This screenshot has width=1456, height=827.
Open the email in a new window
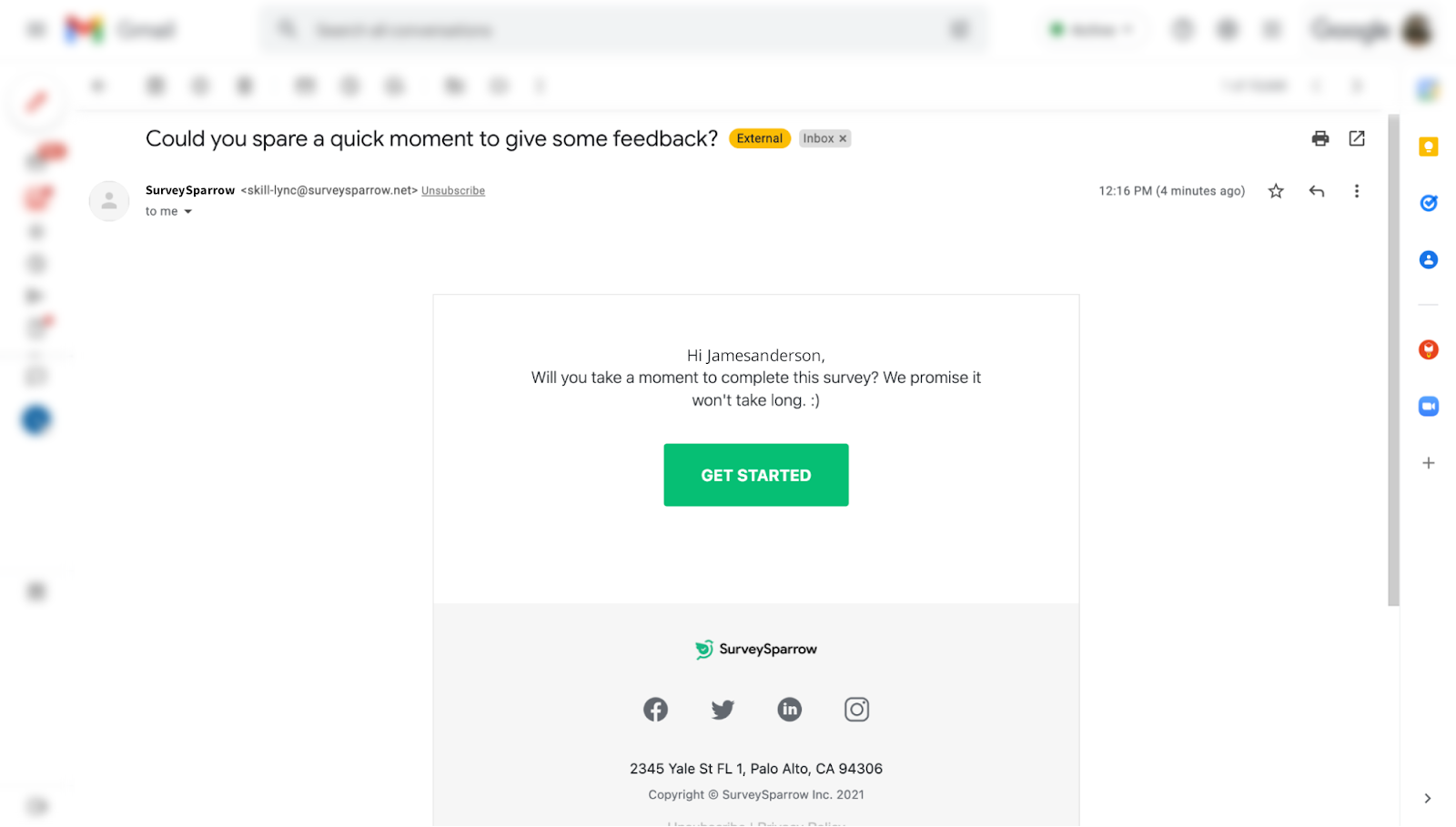(x=1357, y=138)
